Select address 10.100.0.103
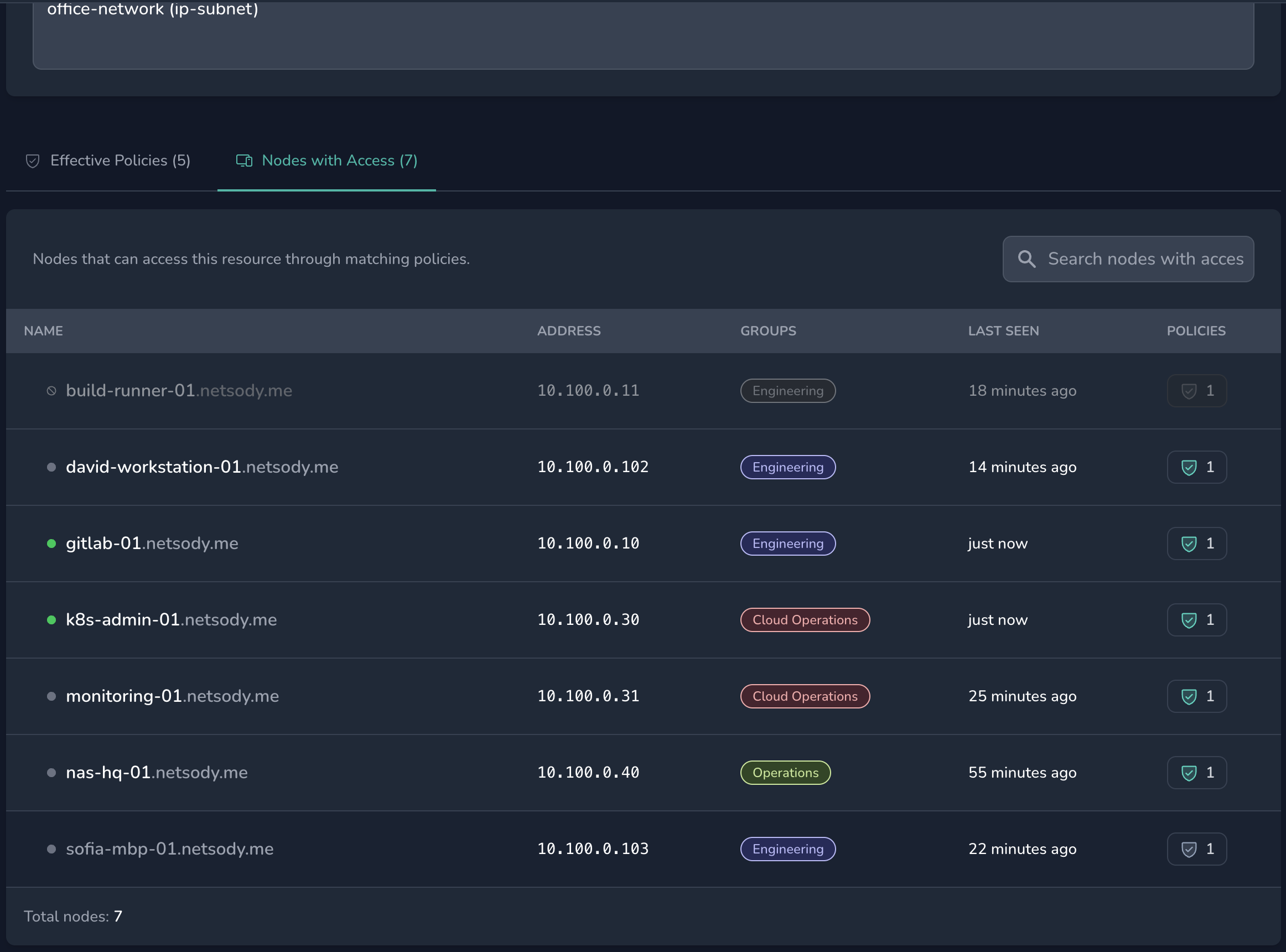Image resolution: width=1286 pixels, height=952 pixels. coord(593,849)
